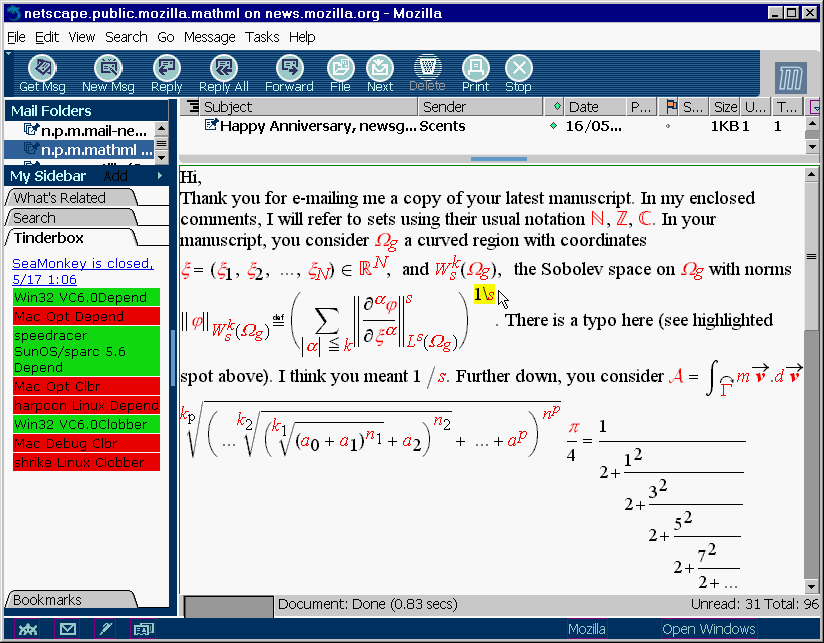Select the n.p.m.mathml newsgroup folder
This screenshot has height=643, width=824.
pyautogui.click(x=80, y=150)
